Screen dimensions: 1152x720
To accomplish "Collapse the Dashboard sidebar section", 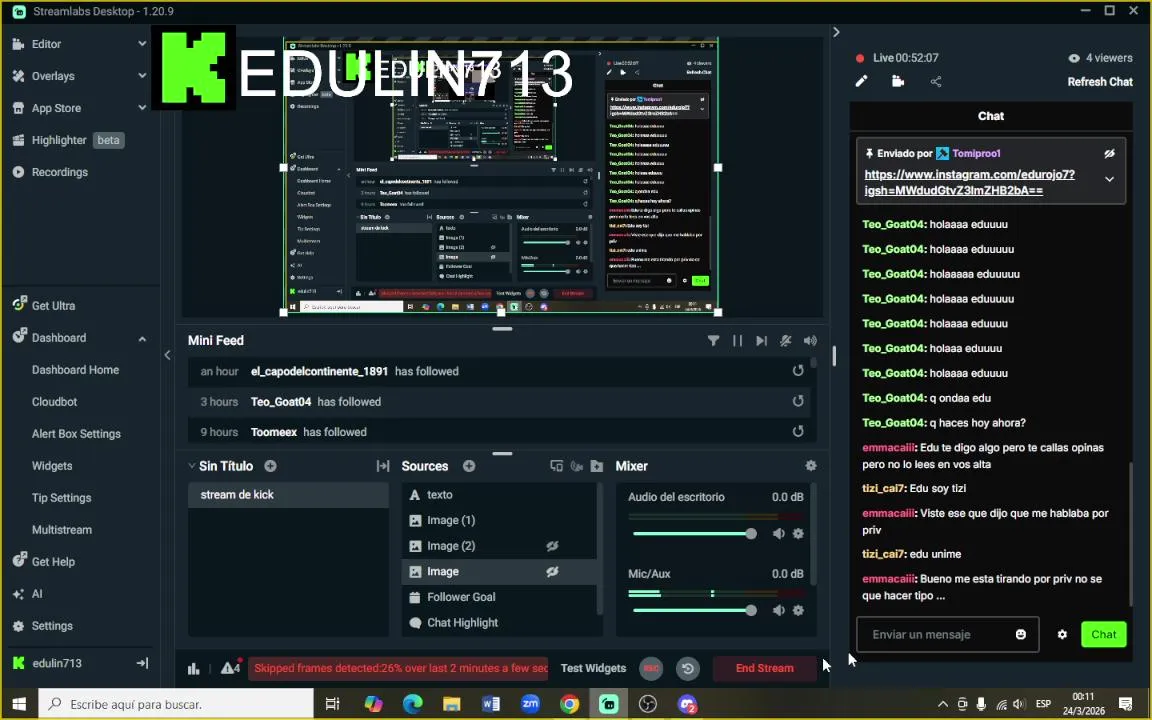I will click(x=142, y=339).
